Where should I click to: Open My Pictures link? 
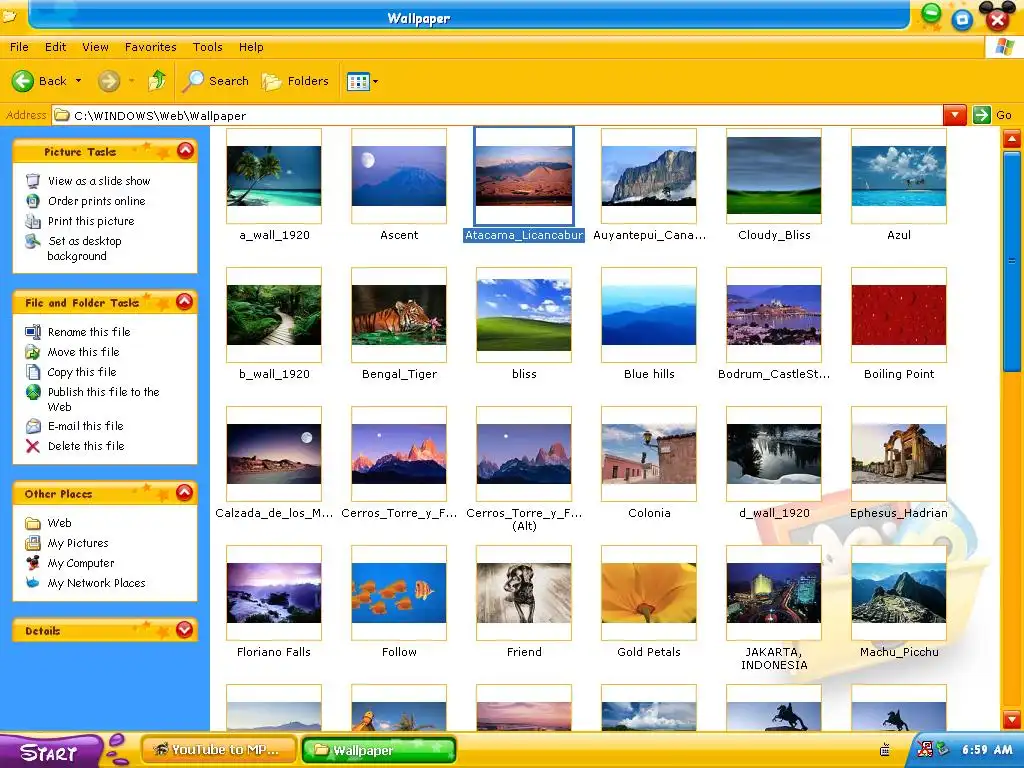click(78, 543)
